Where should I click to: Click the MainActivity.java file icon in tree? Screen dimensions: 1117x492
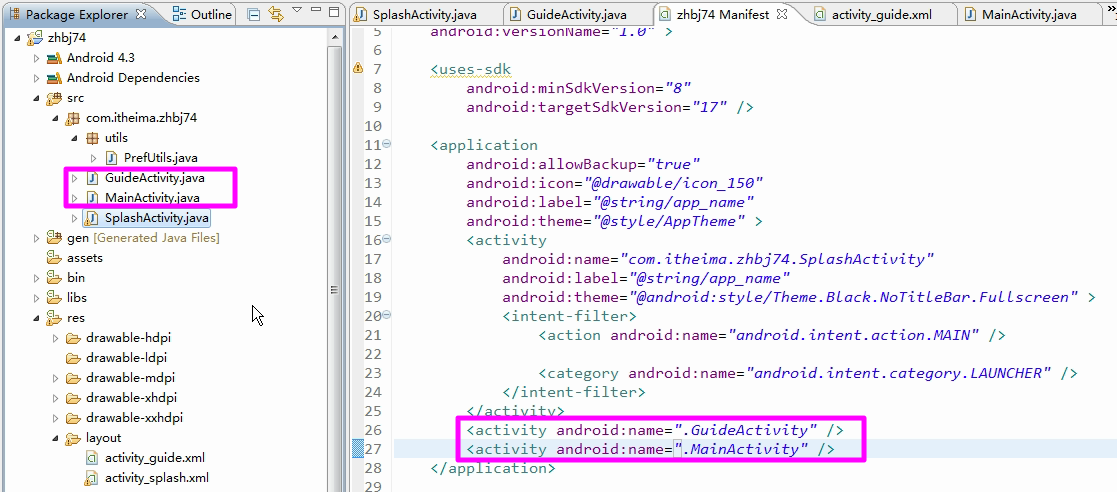click(x=92, y=197)
